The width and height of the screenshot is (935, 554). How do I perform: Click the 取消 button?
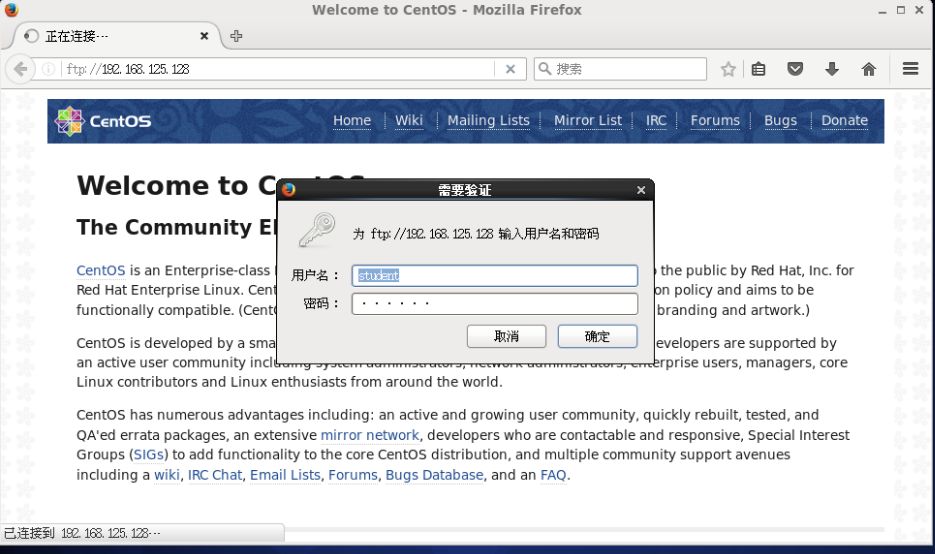(506, 336)
